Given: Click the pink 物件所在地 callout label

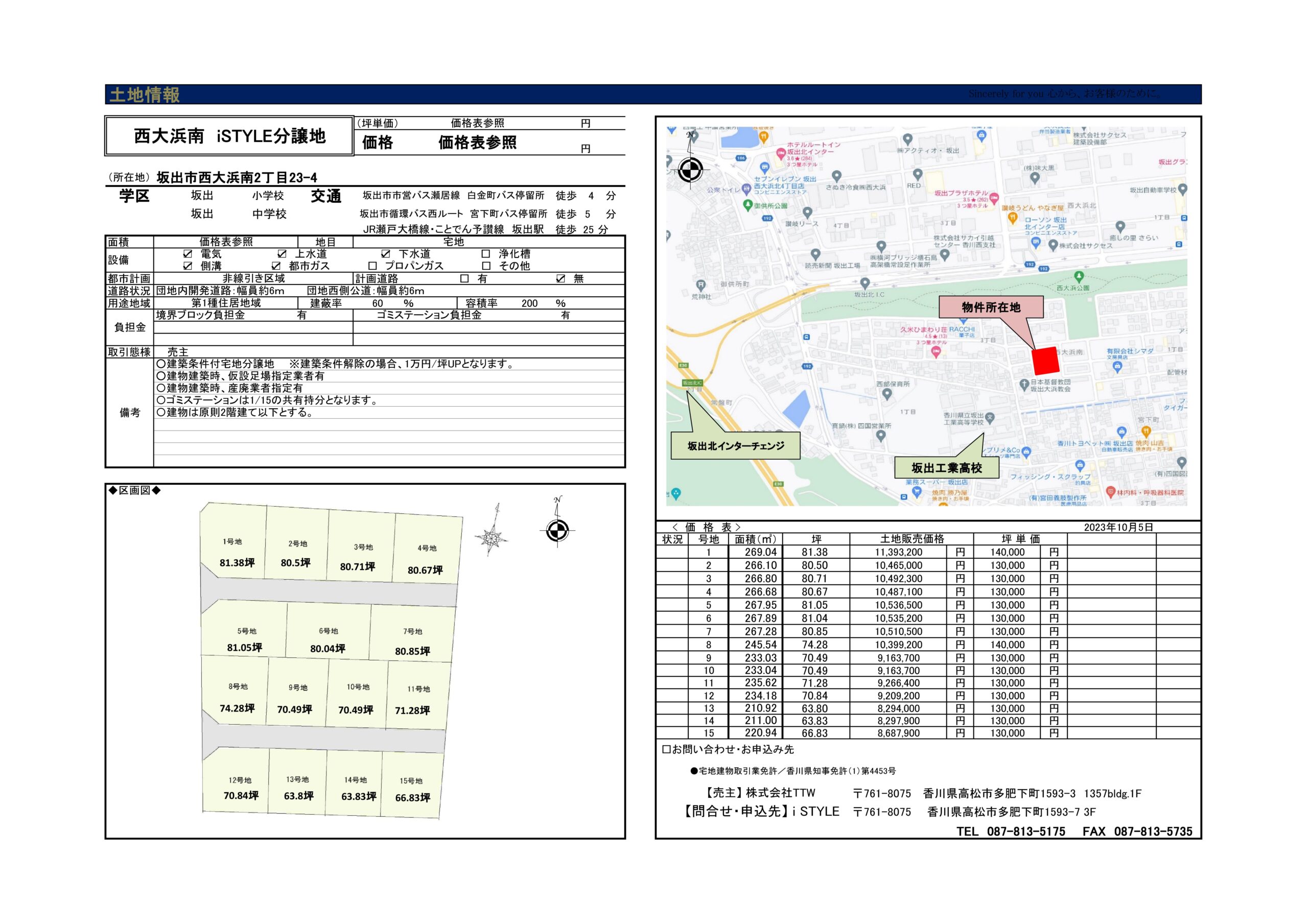Looking at the screenshot, I should [991, 307].
